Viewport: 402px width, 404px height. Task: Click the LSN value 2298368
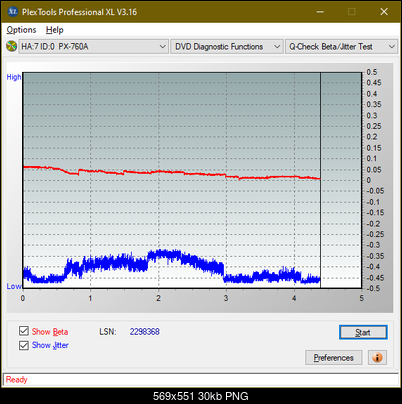(x=145, y=332)
